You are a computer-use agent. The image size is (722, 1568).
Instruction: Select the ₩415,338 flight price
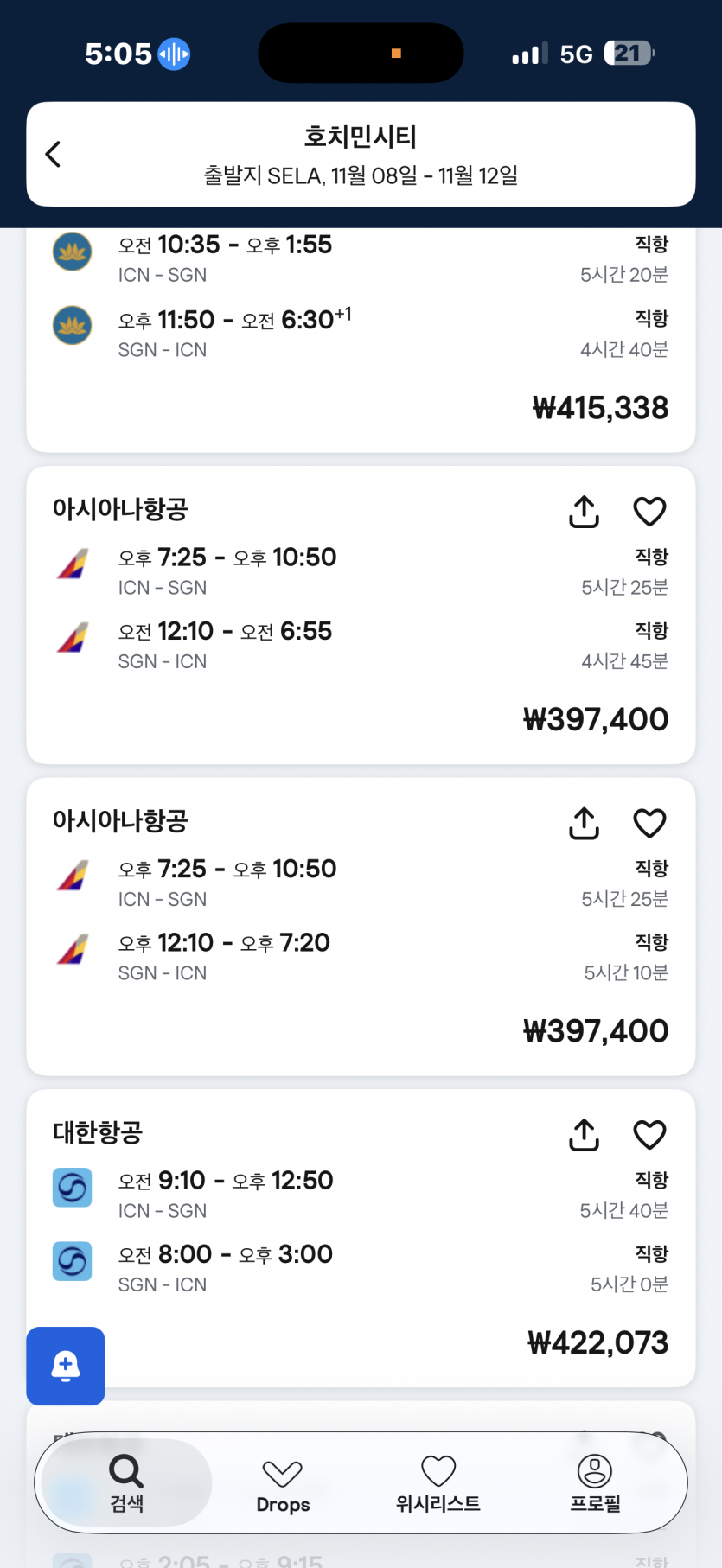click(600, 408)
